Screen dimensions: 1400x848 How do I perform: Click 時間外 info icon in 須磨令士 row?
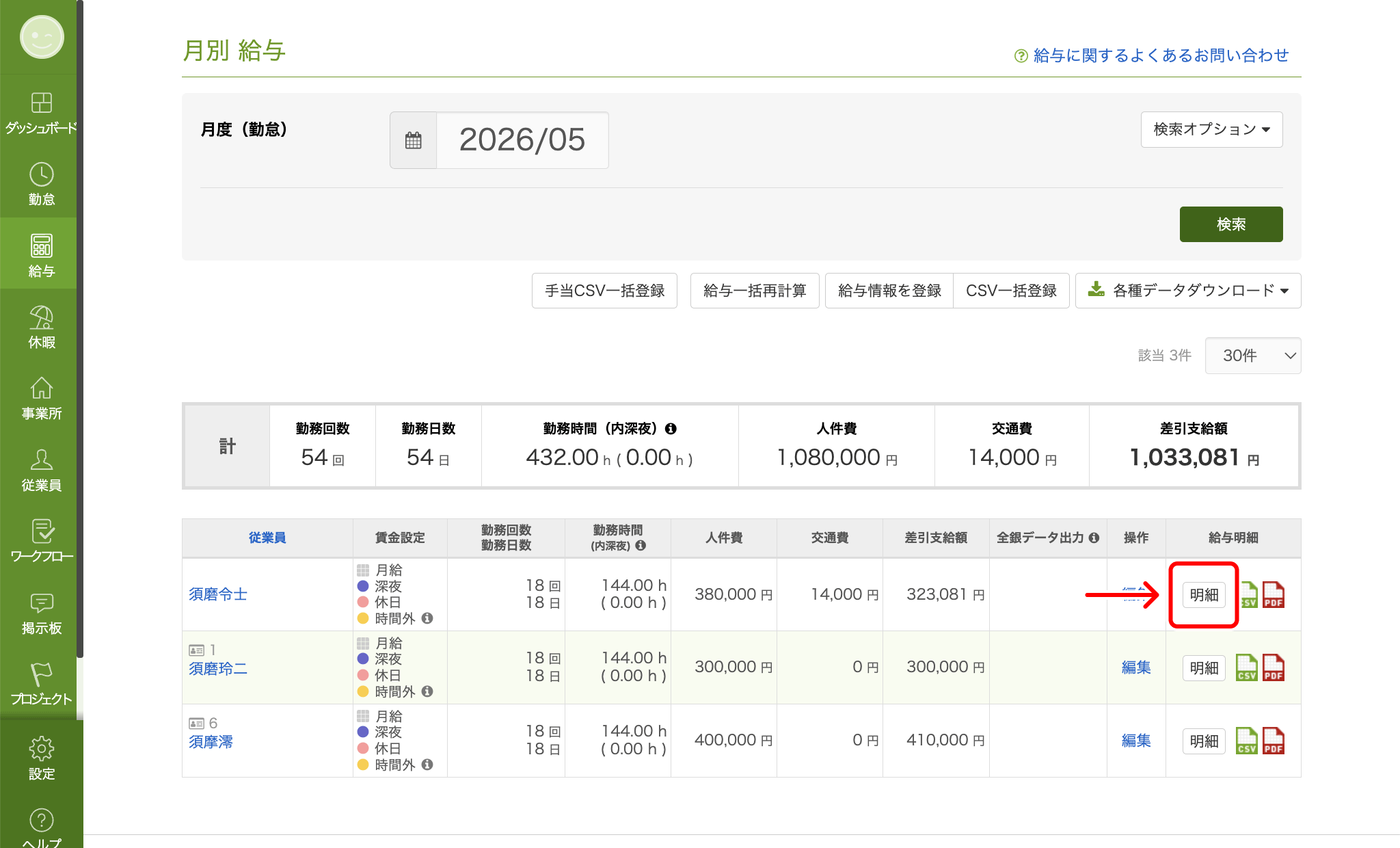click(x=427, y=618)
